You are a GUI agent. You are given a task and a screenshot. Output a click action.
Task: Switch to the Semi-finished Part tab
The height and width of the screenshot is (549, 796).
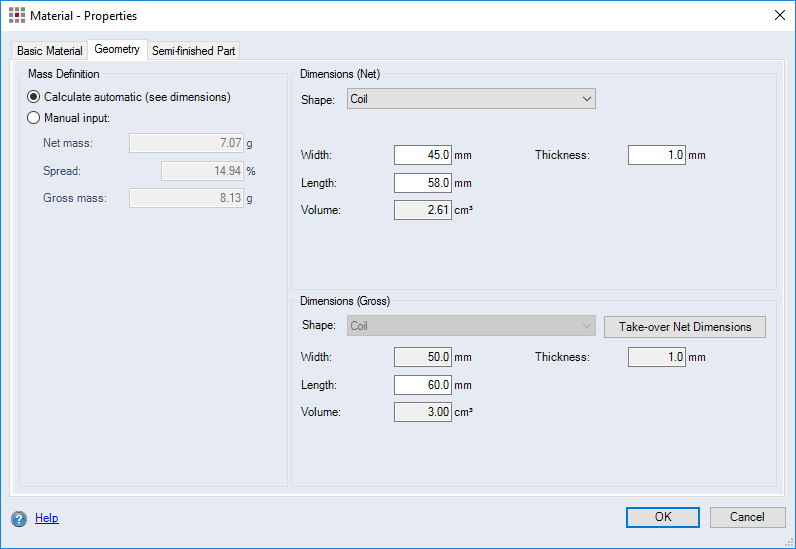tap(194, 51)
